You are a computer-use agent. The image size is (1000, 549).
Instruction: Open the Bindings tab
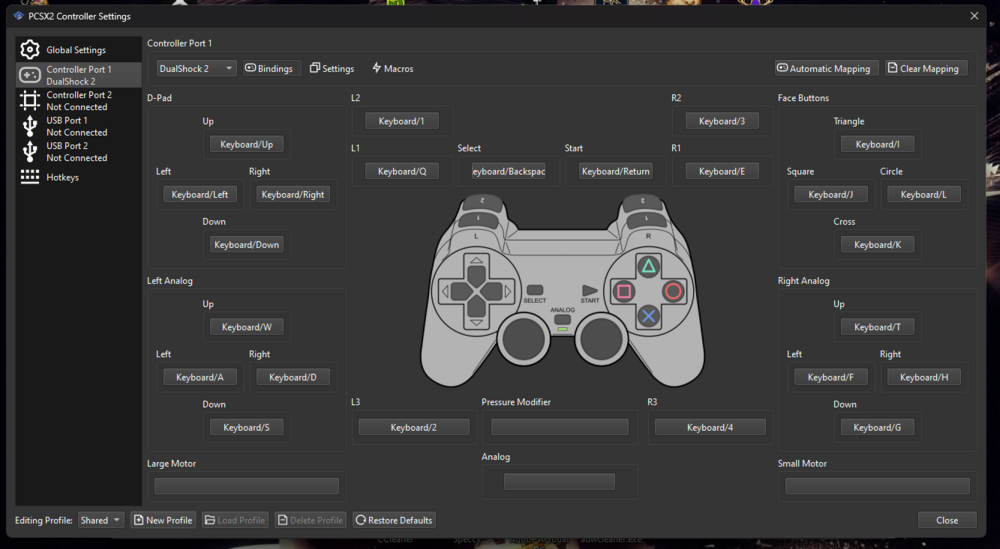click(269, 69)
